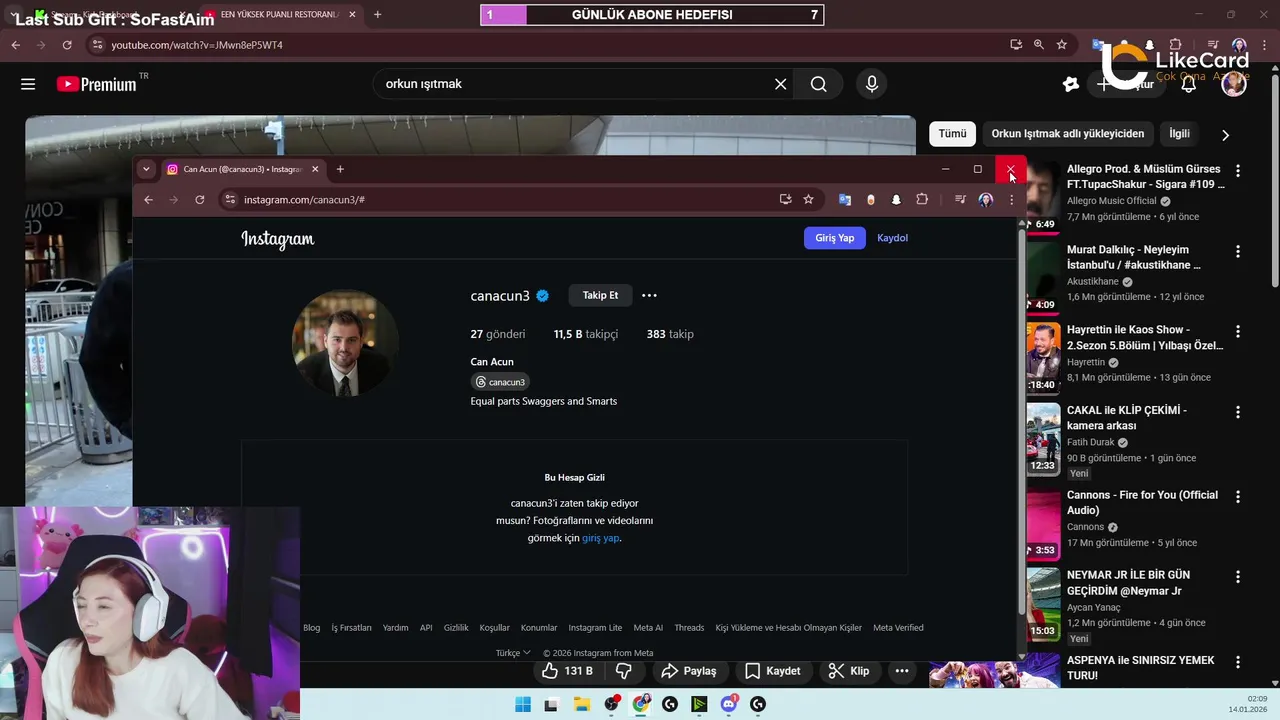Open Discord from the taskbar
1280x720 pixels.
[729, 704]
